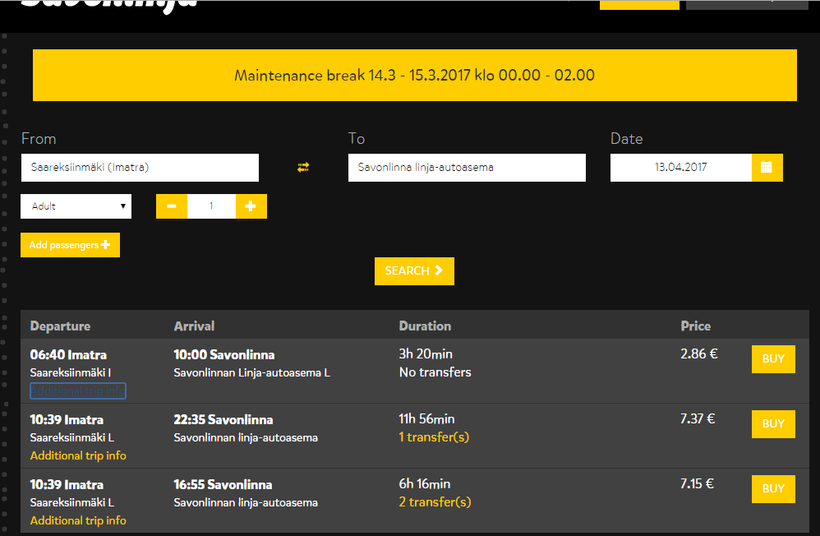Click the Savonlinja logo at top

tap(108, 3)
